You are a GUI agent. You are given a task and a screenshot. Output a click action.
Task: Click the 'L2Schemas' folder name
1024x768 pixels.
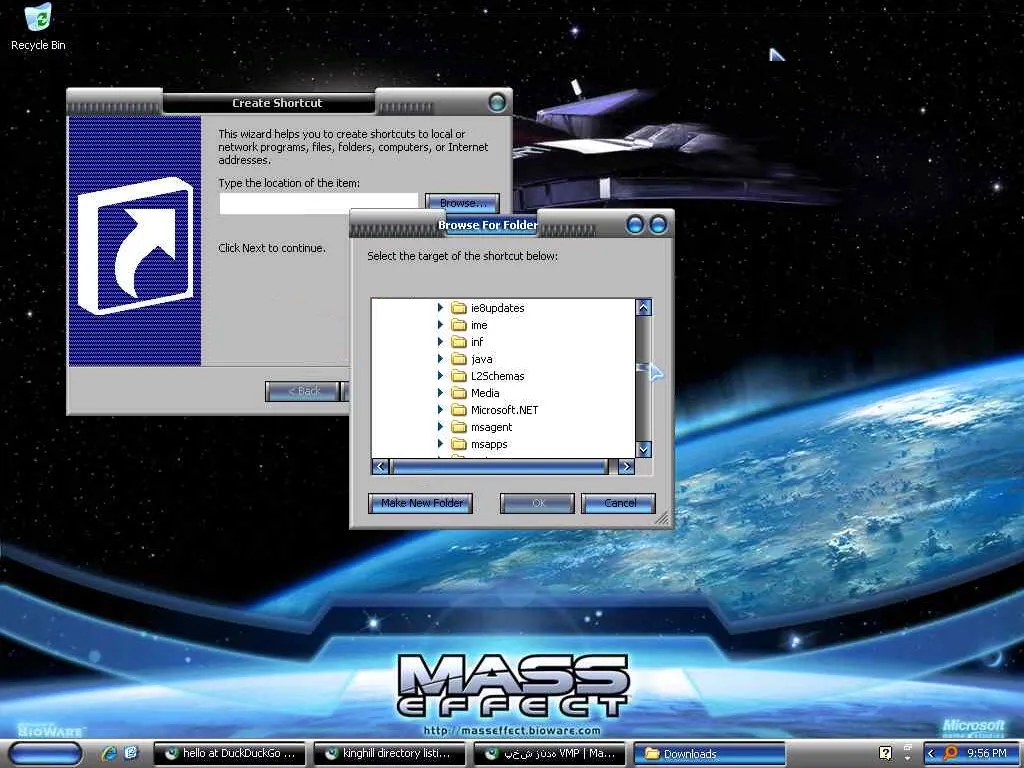(x=498, y=376)
